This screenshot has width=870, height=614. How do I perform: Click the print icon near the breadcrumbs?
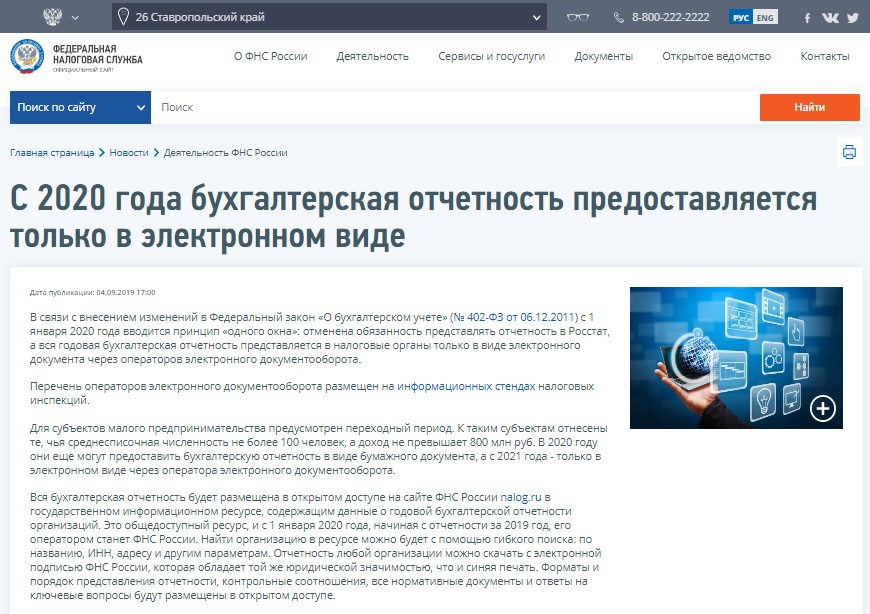[849, 152]
